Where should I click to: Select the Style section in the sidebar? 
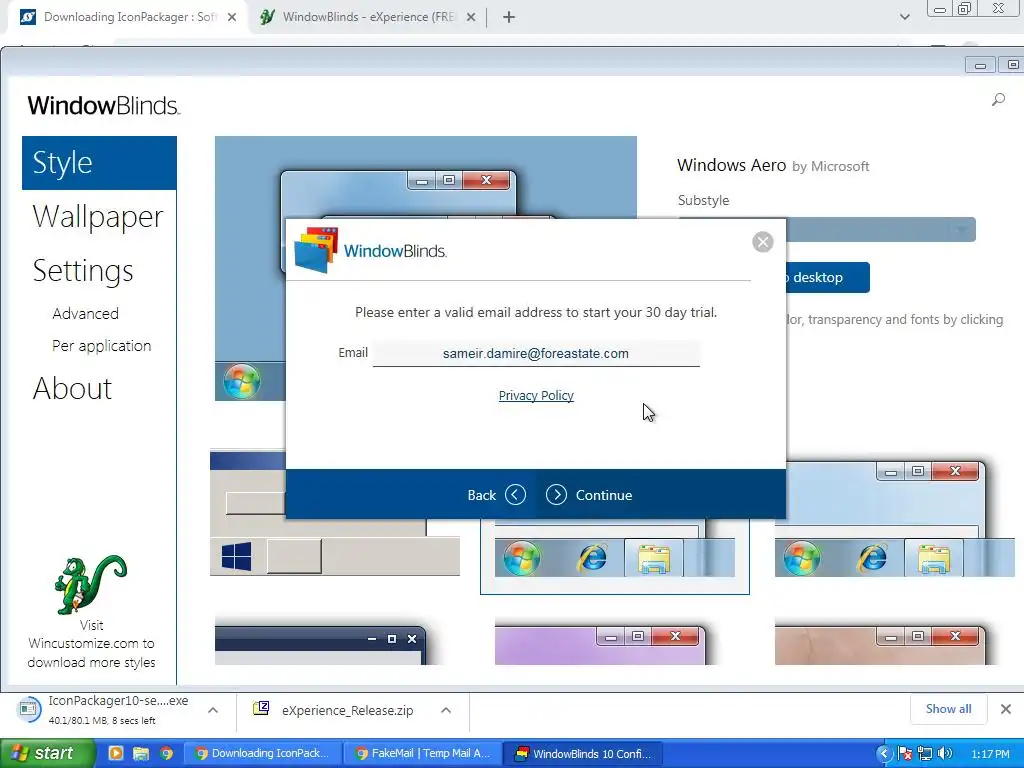click(x=99, y=163)
